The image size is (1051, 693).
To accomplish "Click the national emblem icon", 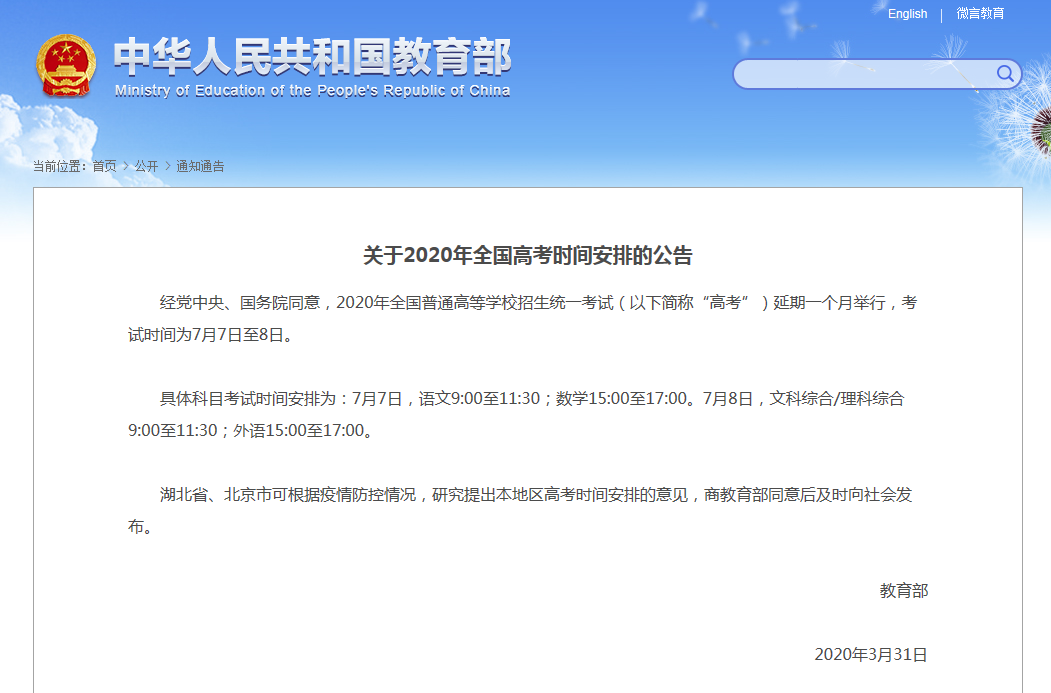I will (66, 66).
